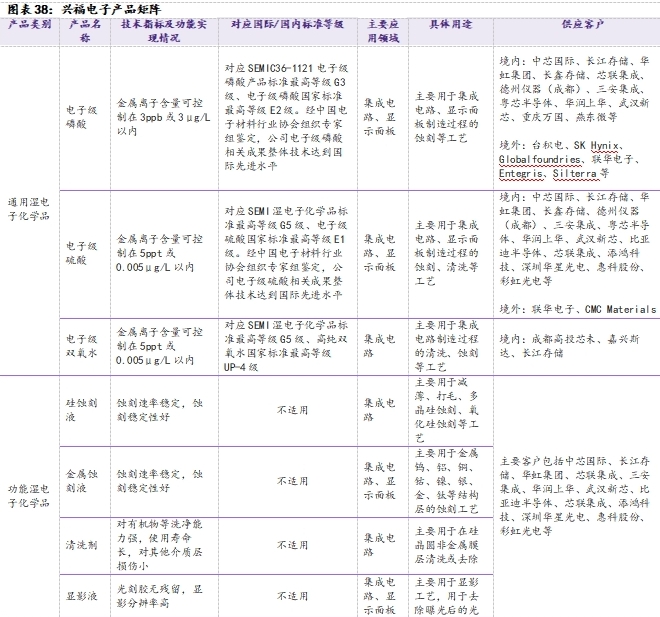Click the '主要应用领域' column header
The image size is (660, 617).
coord(383,31)
